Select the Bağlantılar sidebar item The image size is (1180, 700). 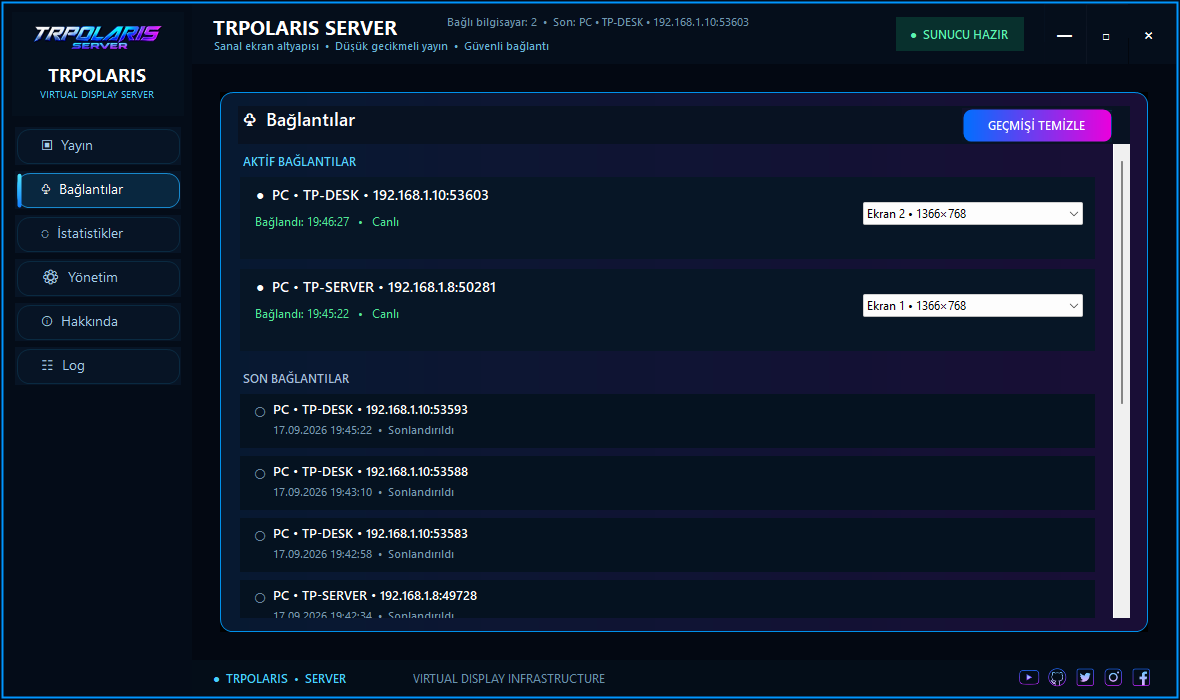coord(98,190)
